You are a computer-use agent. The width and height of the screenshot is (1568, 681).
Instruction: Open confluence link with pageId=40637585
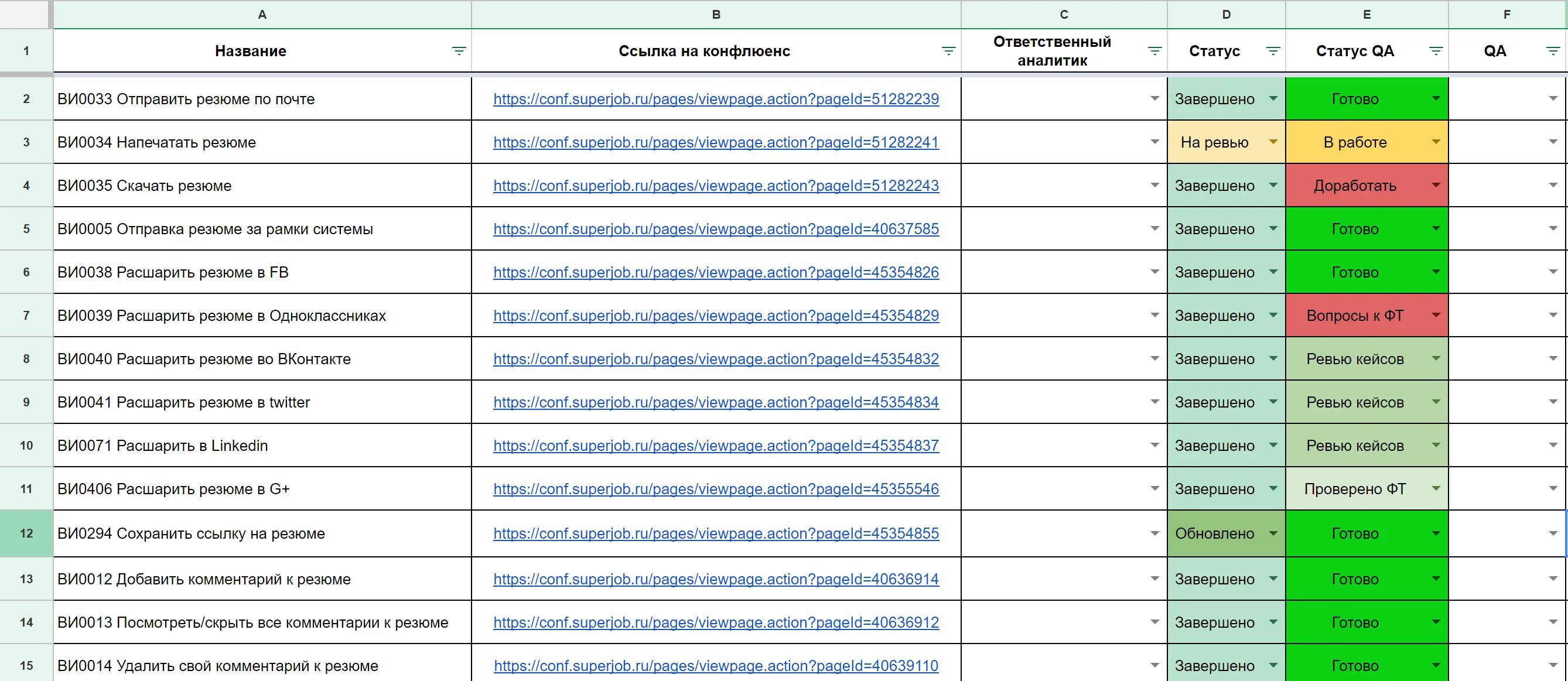(x=716, y=229)
